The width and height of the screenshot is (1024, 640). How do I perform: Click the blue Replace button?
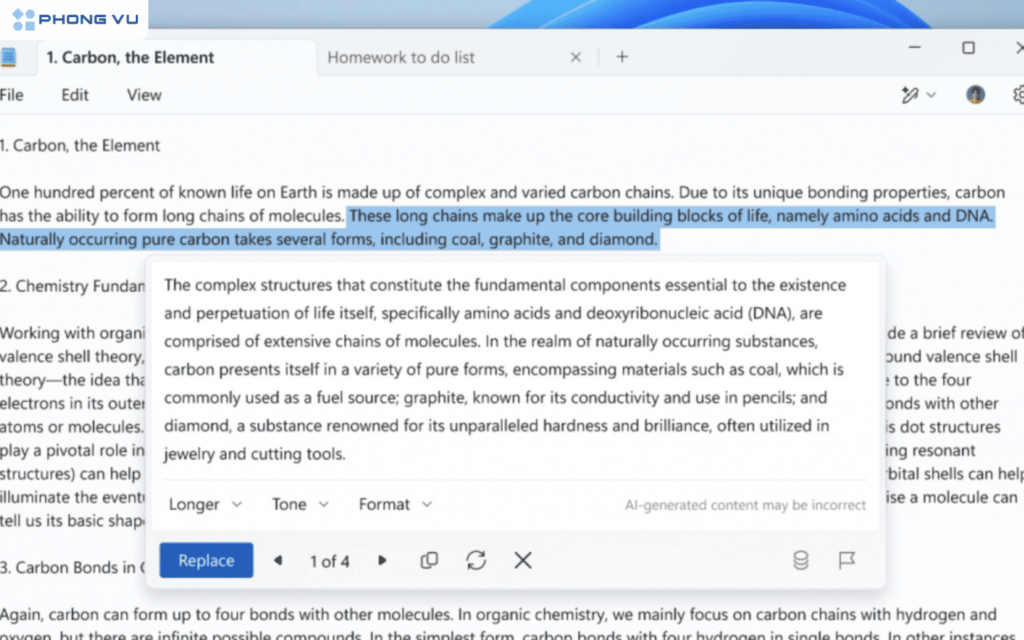206,561
